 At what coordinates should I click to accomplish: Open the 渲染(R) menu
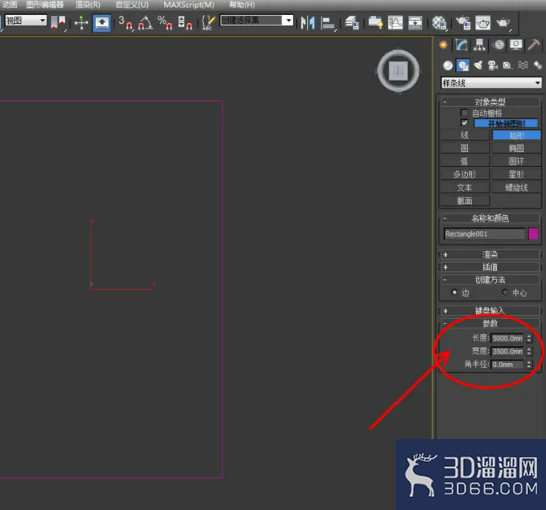pyautogui.click(x=88, y=5)
